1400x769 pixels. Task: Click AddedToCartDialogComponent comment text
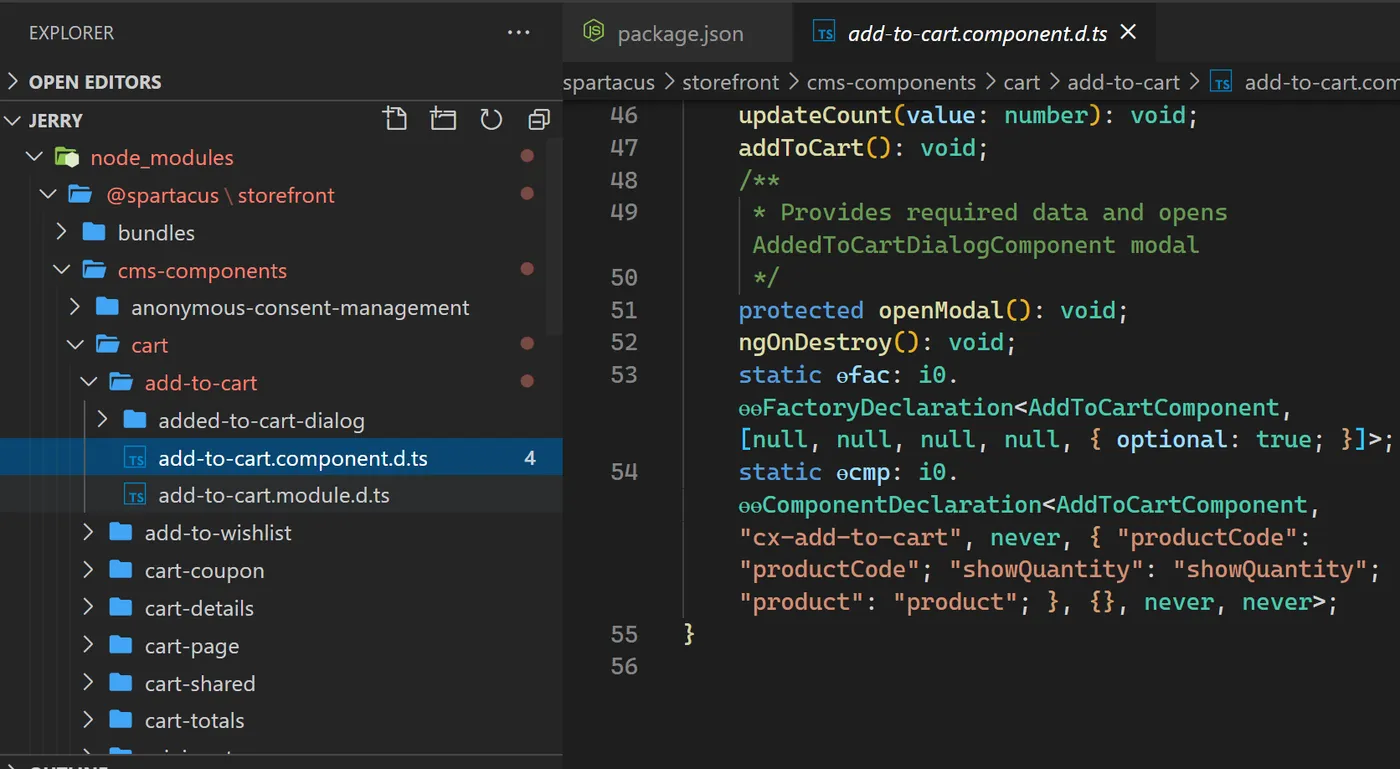(934, 245)
